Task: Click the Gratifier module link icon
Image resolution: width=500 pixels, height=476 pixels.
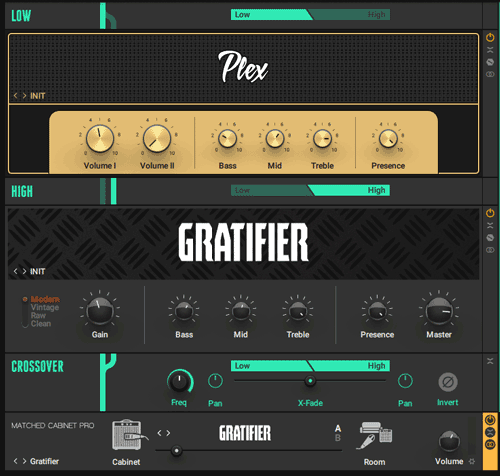Action: (x=490, y=250)
